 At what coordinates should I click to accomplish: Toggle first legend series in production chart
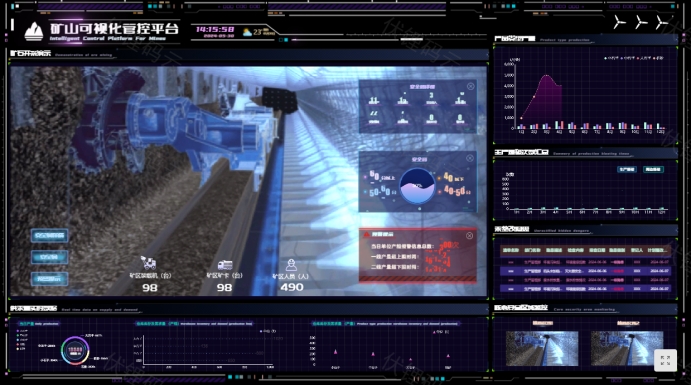point(611,58)
